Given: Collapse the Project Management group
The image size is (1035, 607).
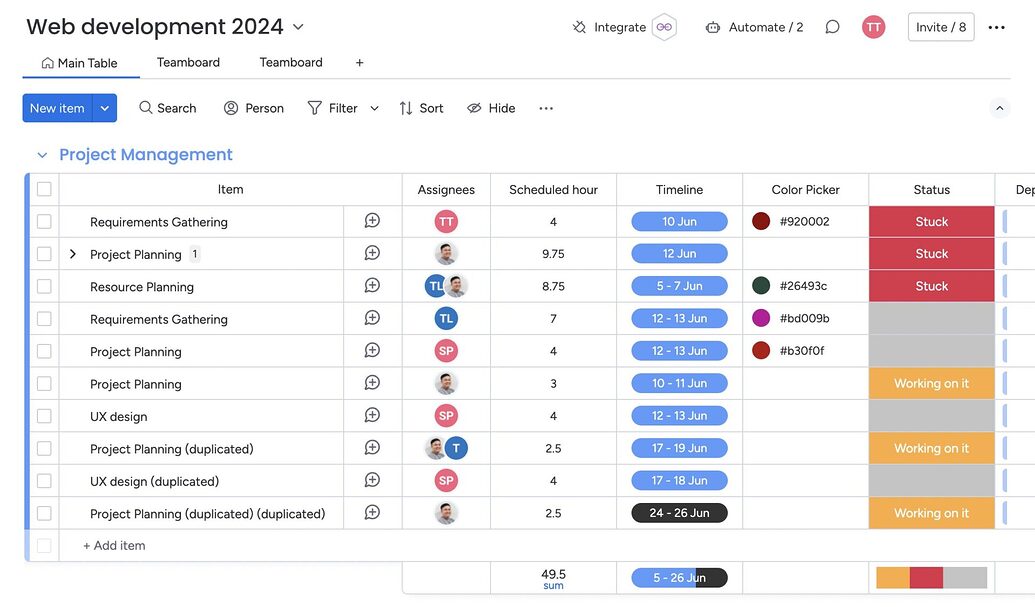Looking at the screenshot, I should pos(41,154).
